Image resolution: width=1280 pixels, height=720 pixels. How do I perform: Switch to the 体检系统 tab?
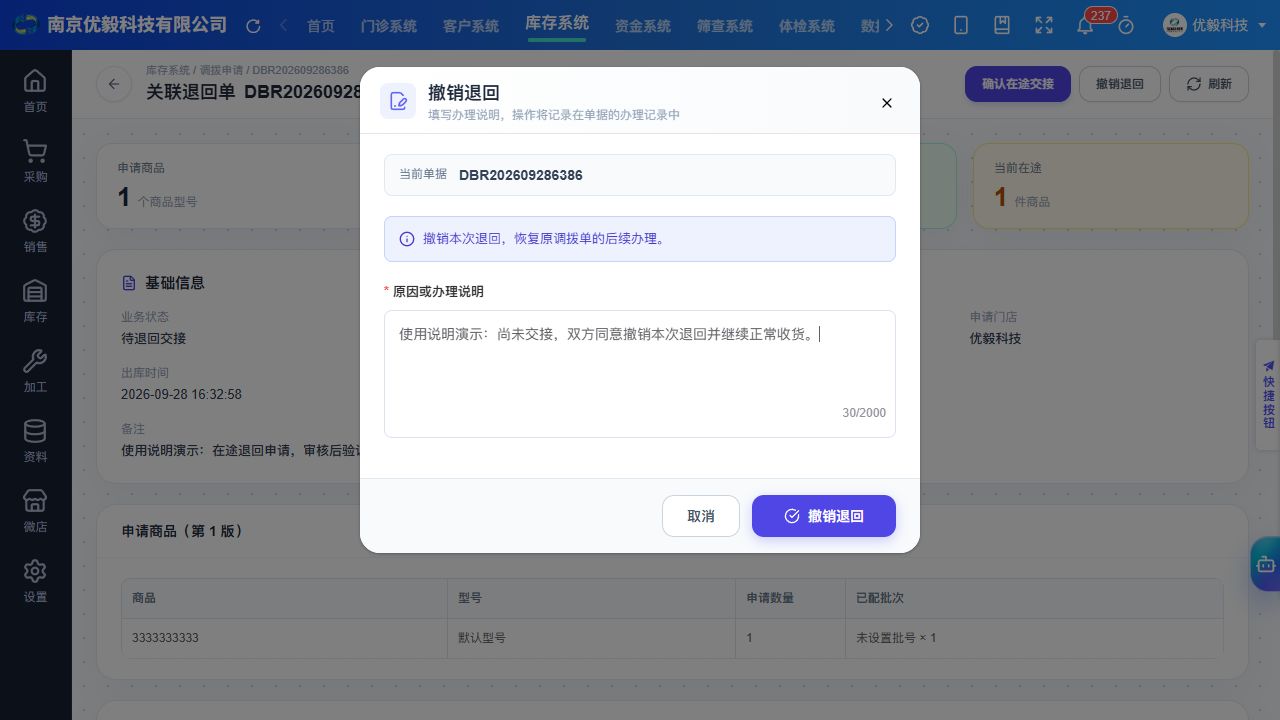click(807, 26)
